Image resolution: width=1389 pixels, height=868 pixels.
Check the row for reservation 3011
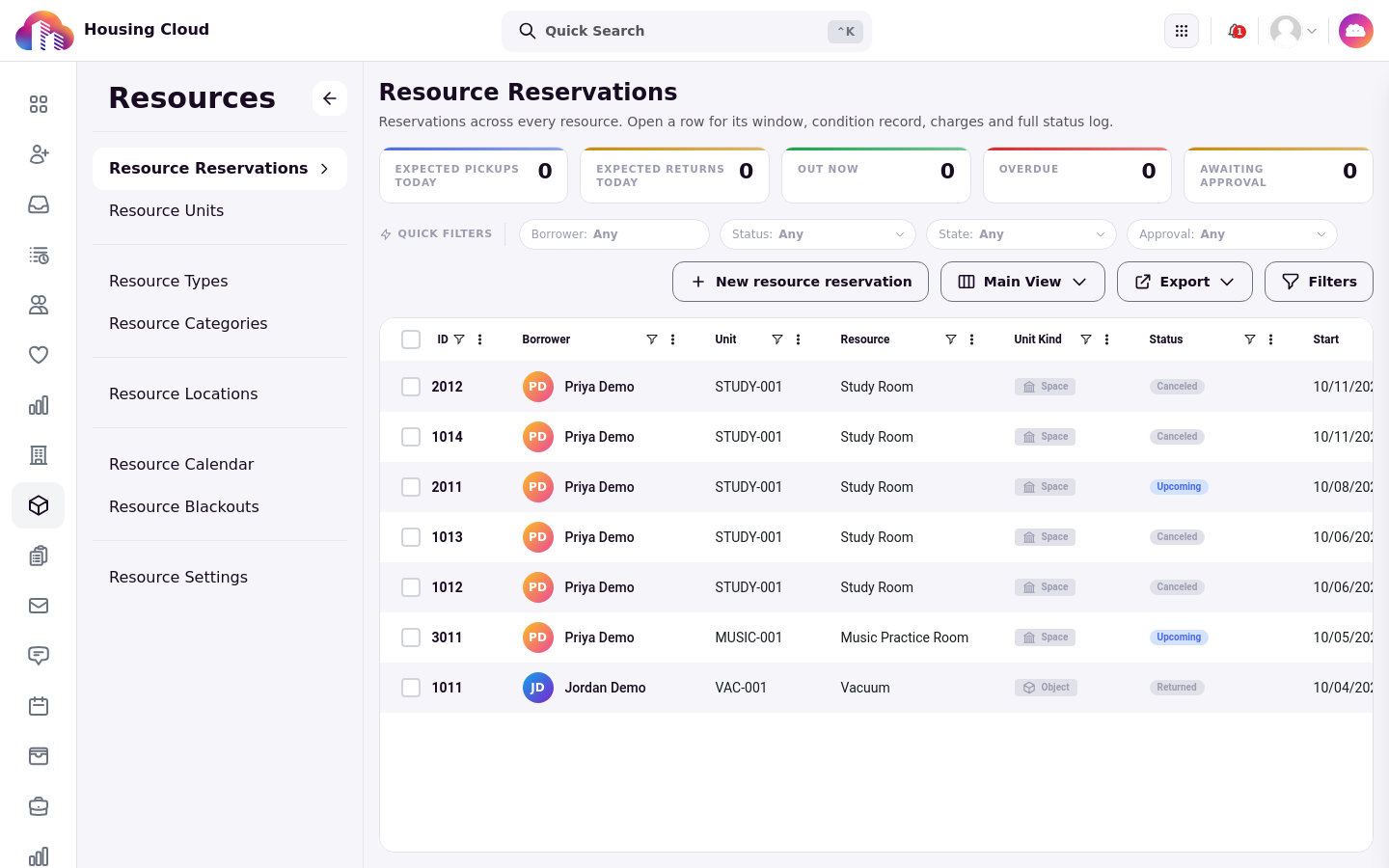pyautogui.click(x=411, y=637)
